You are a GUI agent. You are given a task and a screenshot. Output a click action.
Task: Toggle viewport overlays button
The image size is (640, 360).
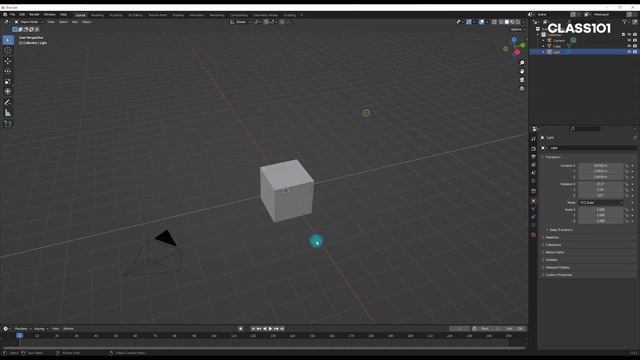tap(482, 22)
